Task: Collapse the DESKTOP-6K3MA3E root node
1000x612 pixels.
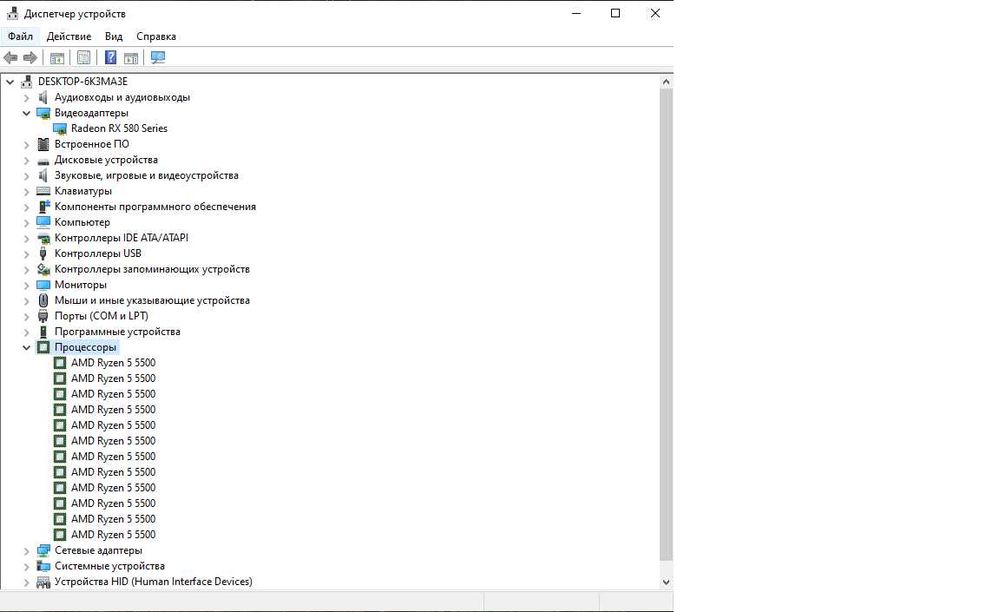Action: pyautogui.click(x=10, y=82)
